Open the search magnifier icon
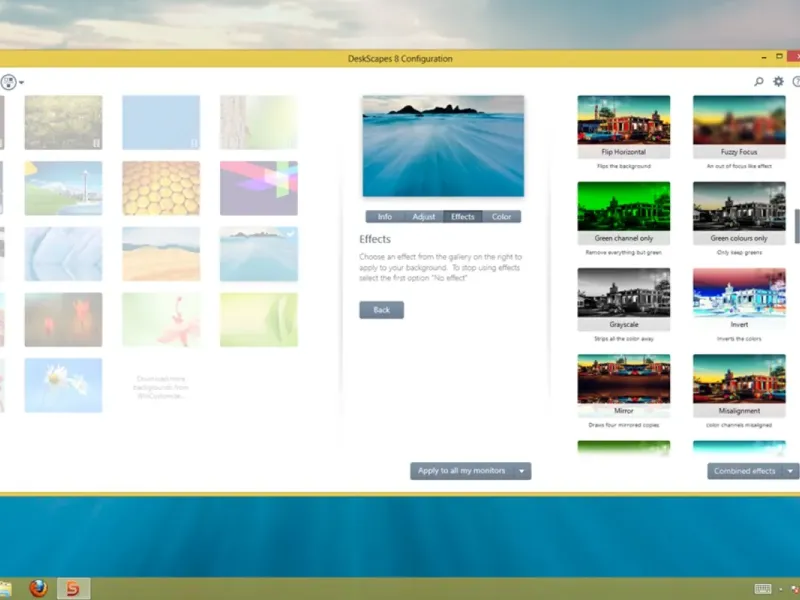The image size is (800, 600). point(759,82)
